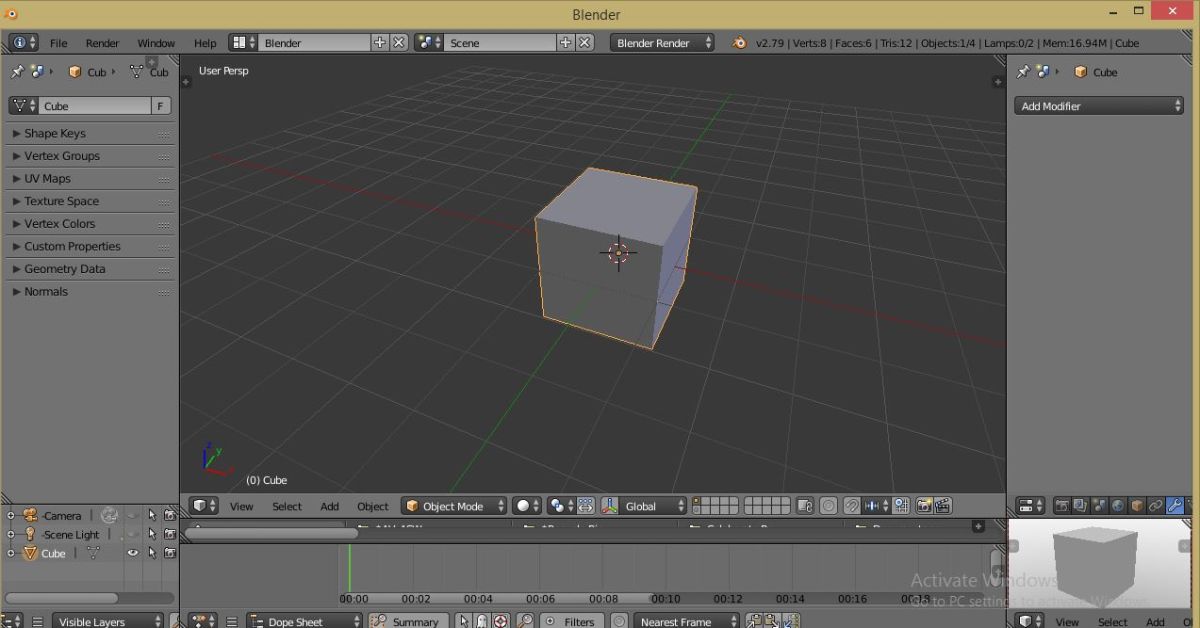1200x628 pixels.
Task: Expand the Vertex Colors panel
Action: pyautogui.click(x=89, y=224)
